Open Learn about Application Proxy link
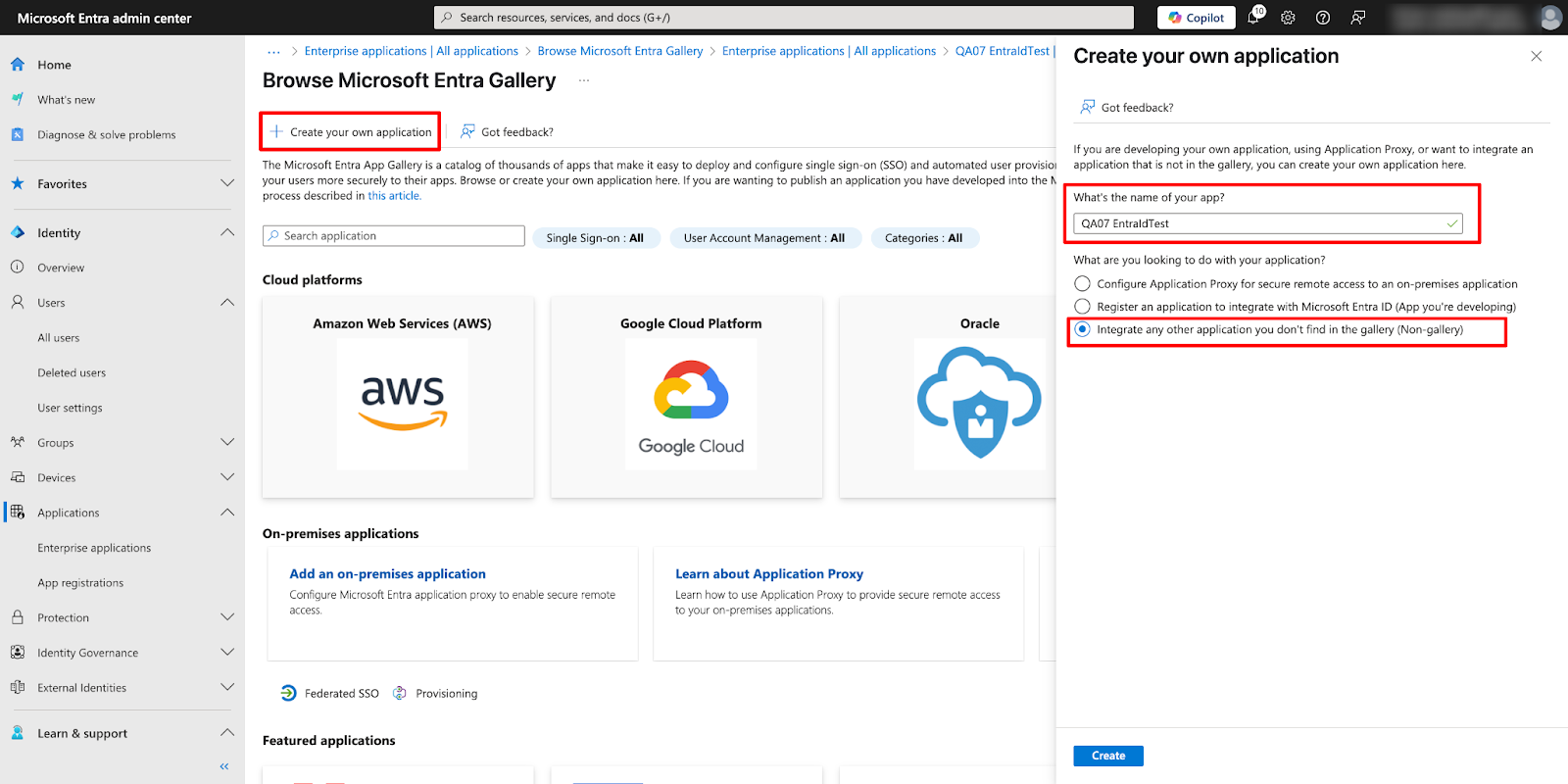 click(x=769, y=573)
